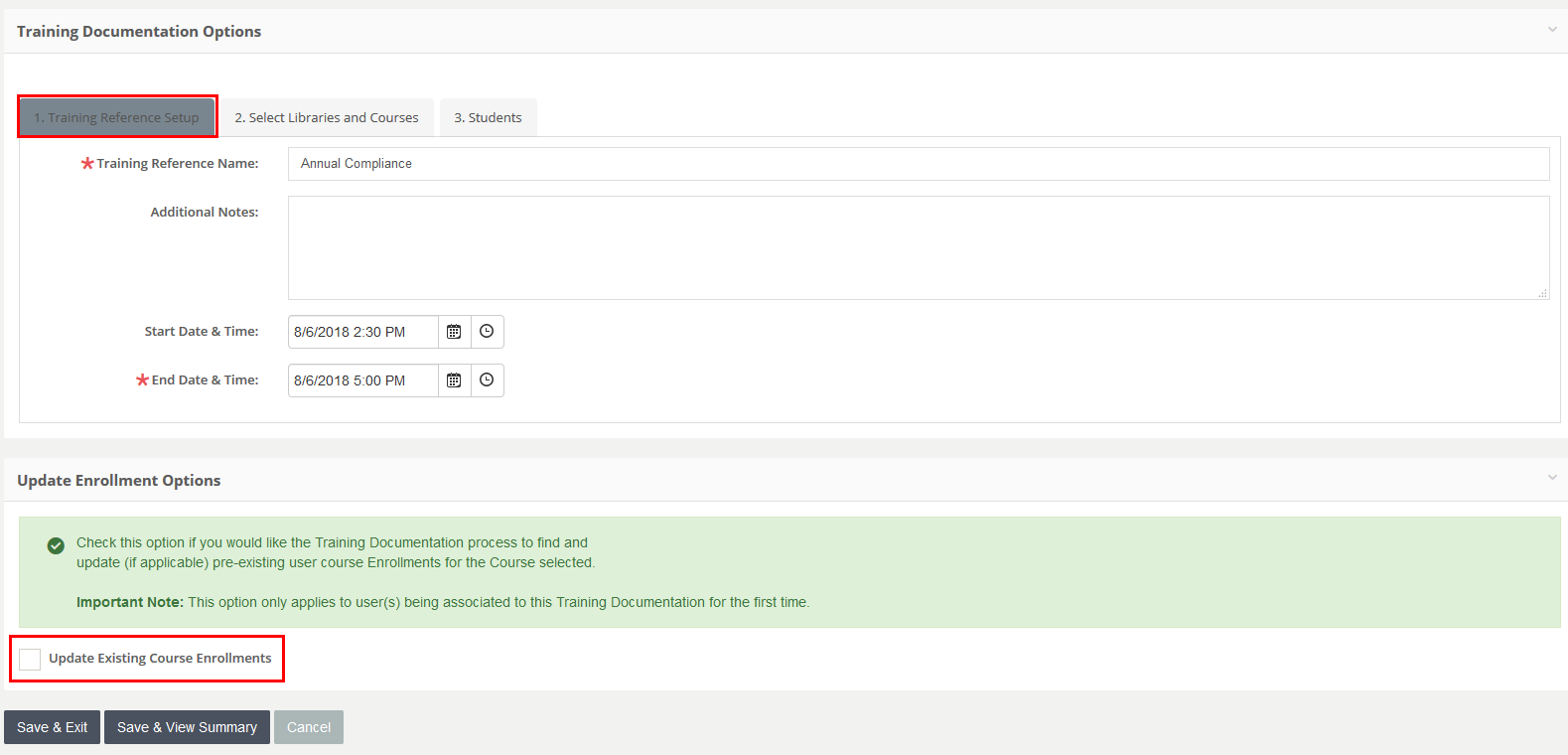Click the Save & Exit button
Screen dimensions: 1568x755
pyautogui.click(x=52, y=727)
